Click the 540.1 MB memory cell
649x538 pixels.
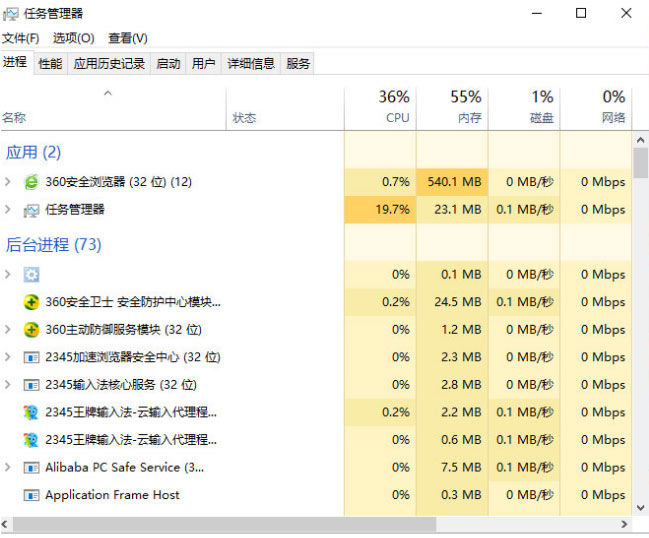tap(452, 182)
